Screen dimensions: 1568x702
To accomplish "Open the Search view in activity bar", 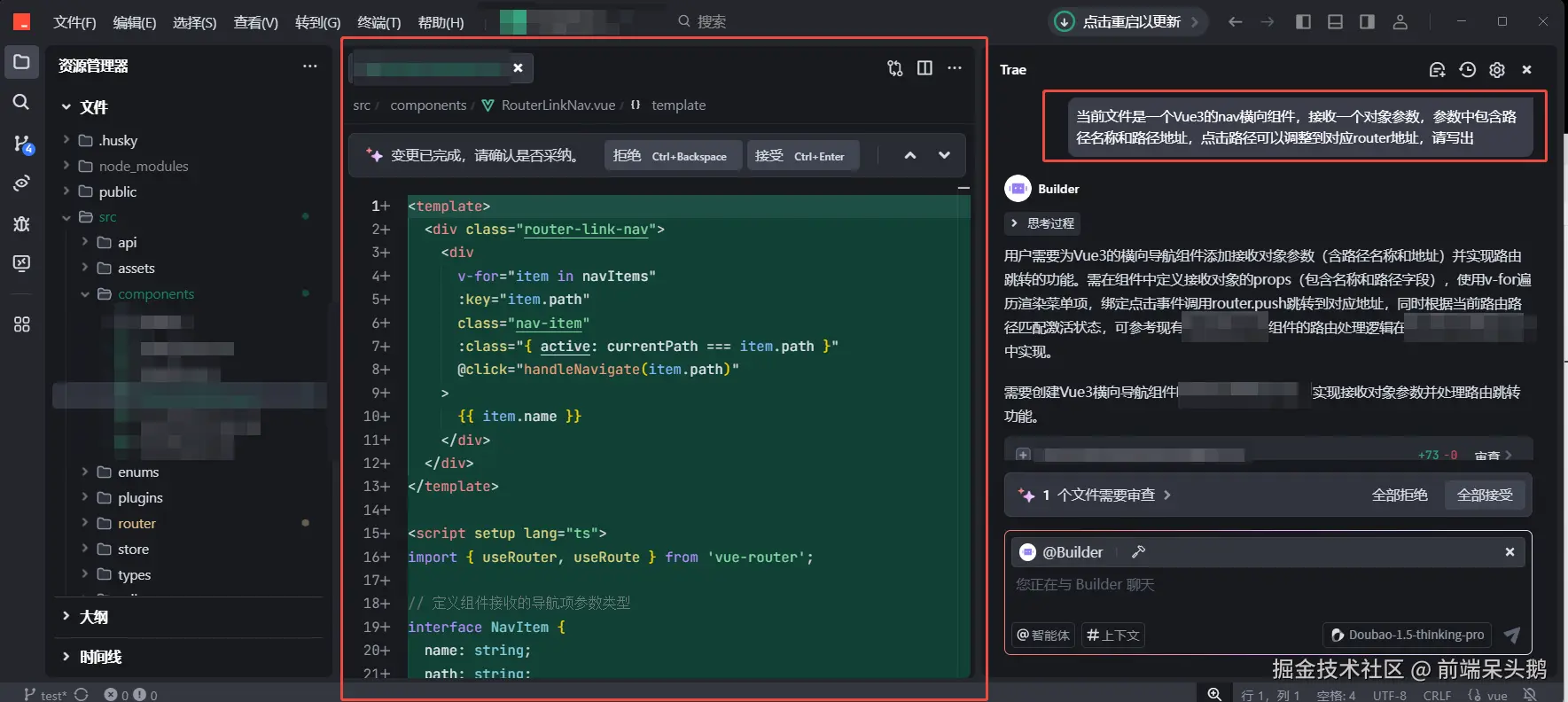I will [x=21, y=102].
